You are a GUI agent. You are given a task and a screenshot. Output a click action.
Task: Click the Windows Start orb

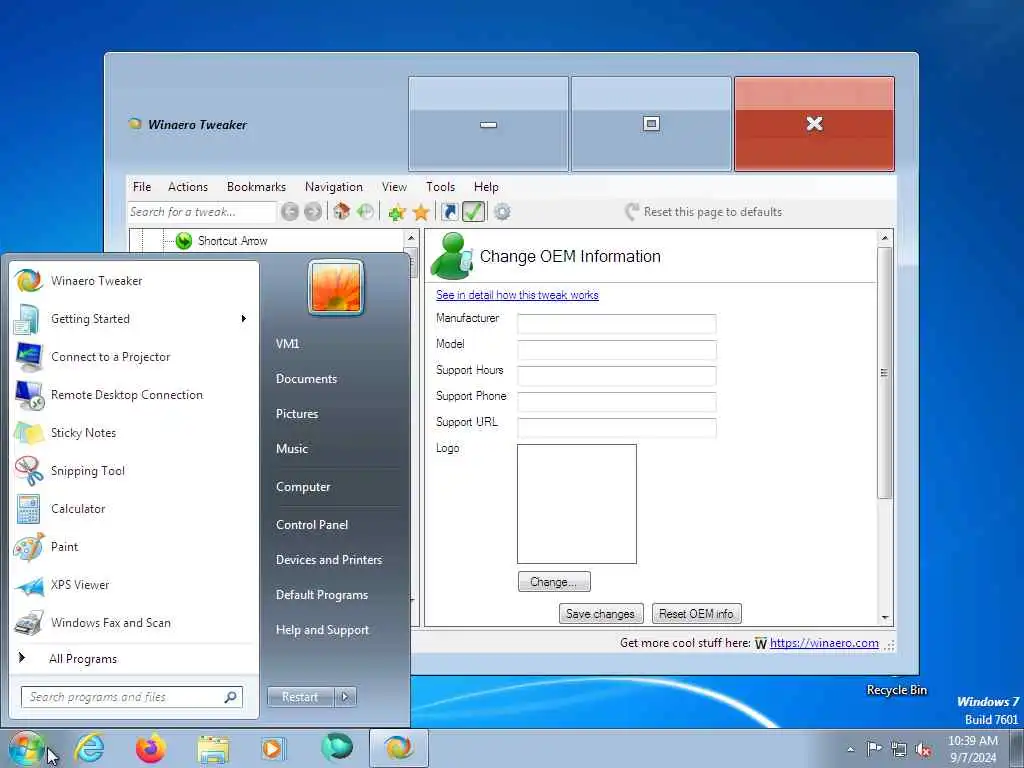pyautogui.click(x=26, y=748)
